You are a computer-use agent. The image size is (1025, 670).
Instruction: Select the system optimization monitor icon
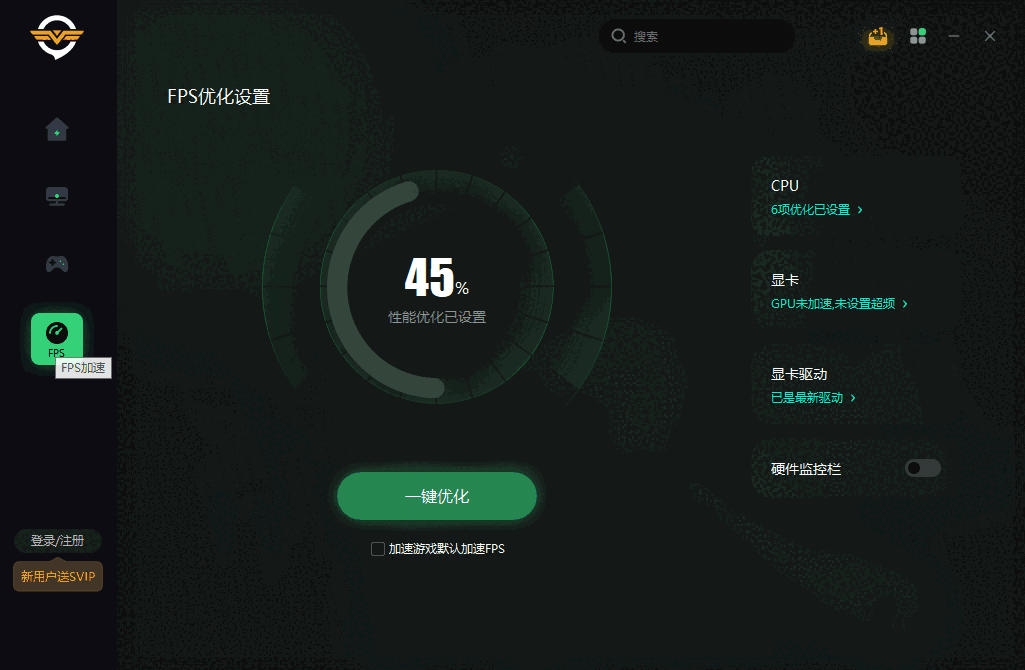pos(57,196)
